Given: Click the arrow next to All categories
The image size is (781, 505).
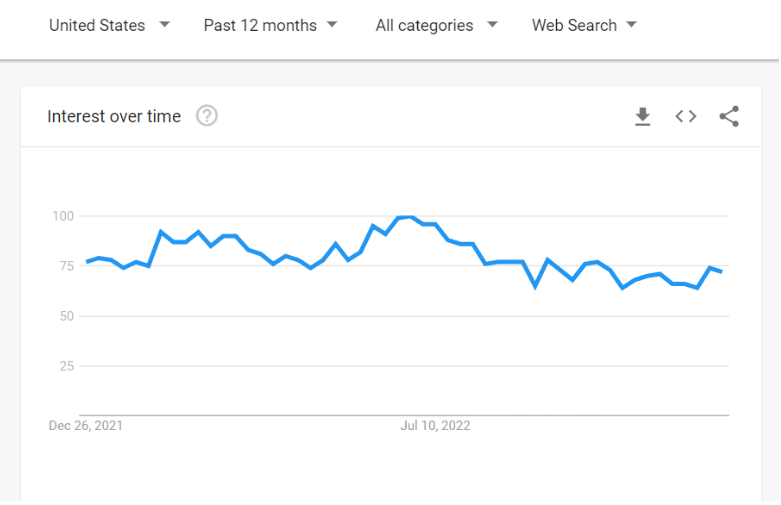Looking at the screenshot, I should click(x=492, y=24).
